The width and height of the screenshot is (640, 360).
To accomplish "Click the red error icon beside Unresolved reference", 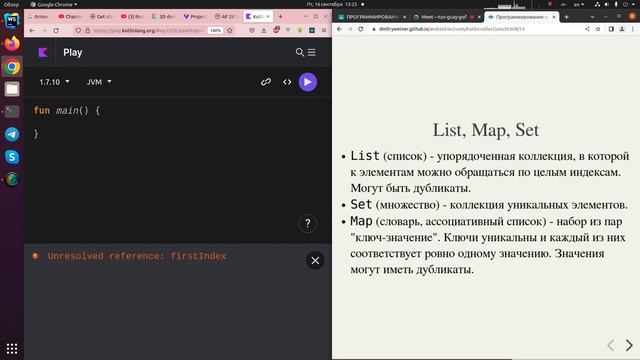I will (36, 256).
